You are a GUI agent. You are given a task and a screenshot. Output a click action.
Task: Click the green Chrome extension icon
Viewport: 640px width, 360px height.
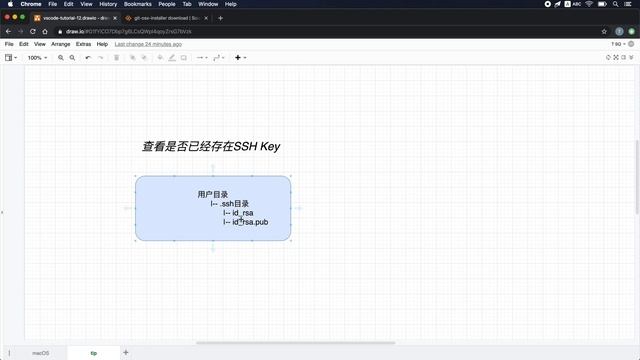pyautogui.click(x=631, y=31)
